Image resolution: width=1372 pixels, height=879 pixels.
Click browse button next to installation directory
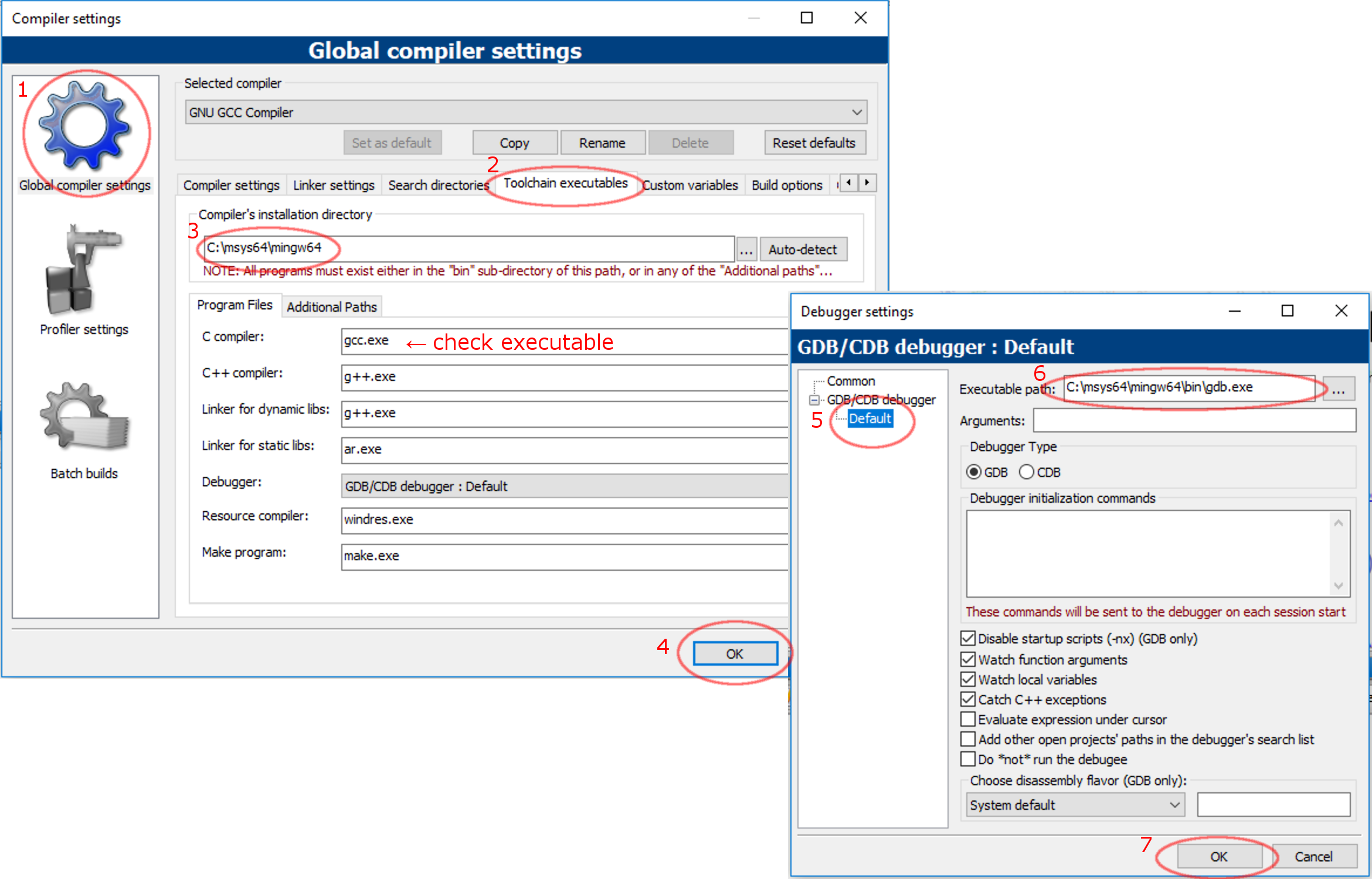click(746, 250)
